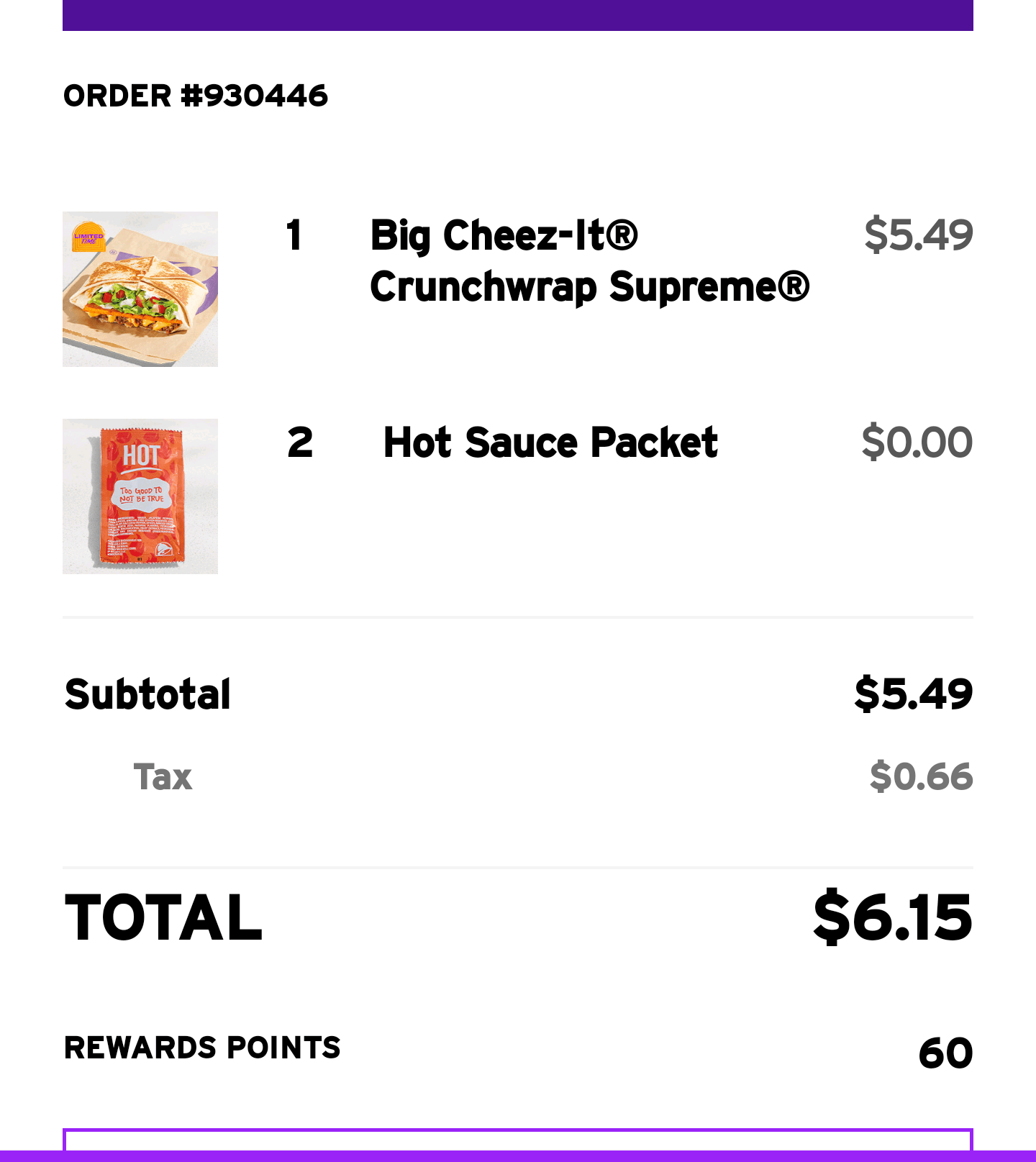
Task: Click the Hot Sauce Packet quantity 2
Action: click(300, 442)
